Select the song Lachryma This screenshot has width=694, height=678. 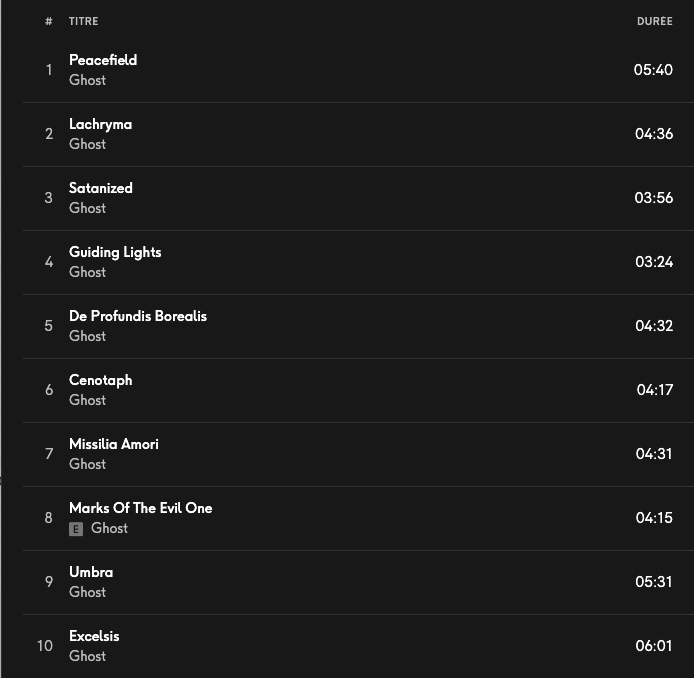(x=100, y=124)
